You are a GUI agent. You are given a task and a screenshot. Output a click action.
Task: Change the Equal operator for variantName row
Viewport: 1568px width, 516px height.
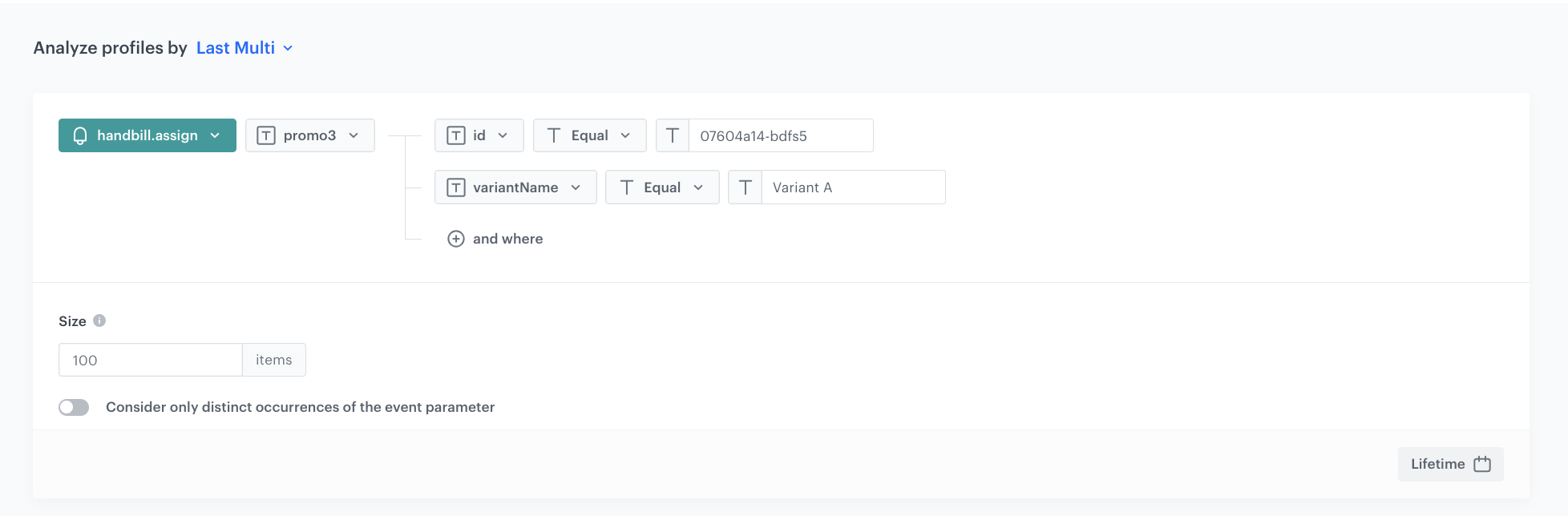662,187
